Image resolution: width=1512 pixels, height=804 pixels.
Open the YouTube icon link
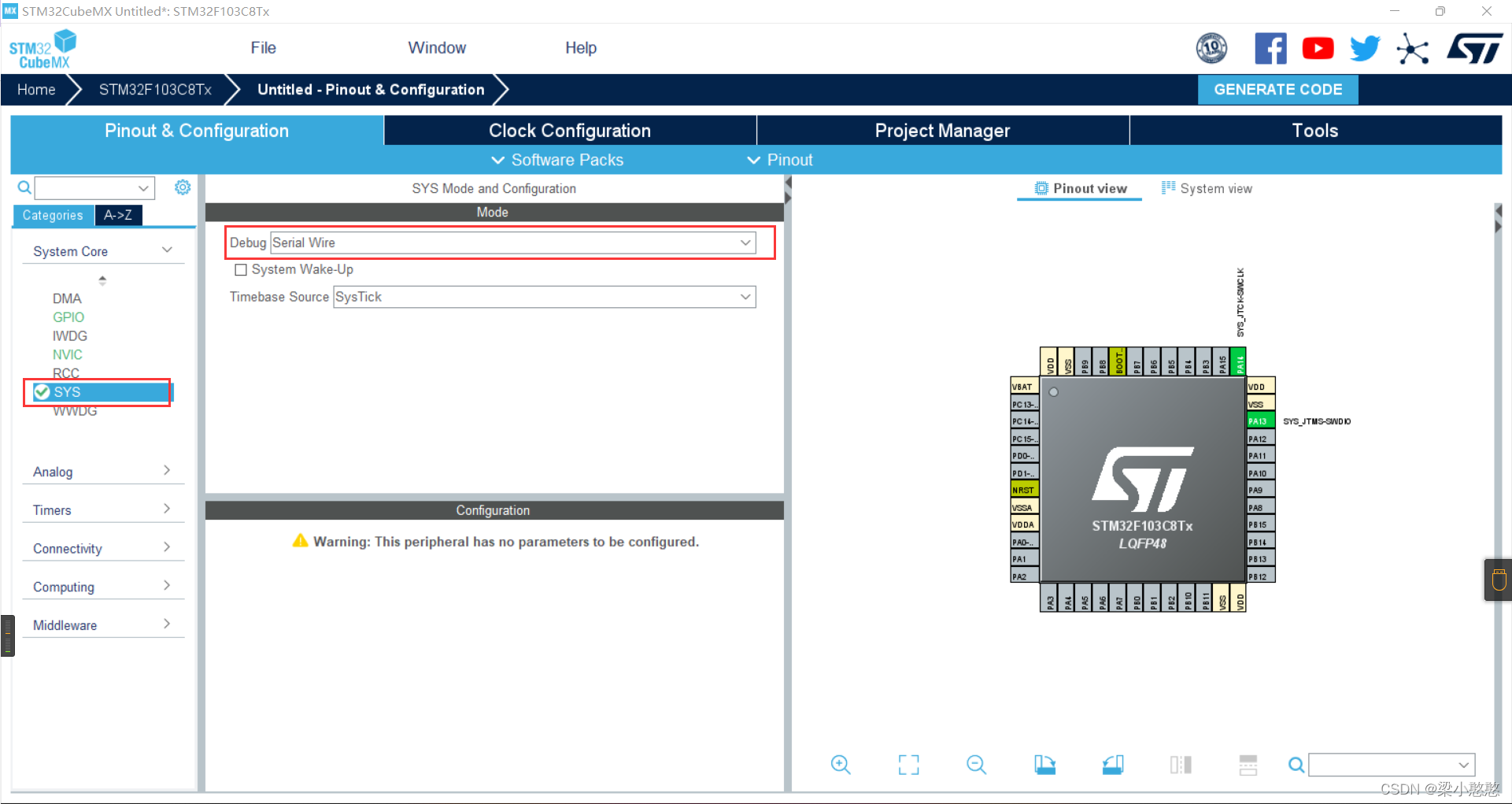[1318, 49]
